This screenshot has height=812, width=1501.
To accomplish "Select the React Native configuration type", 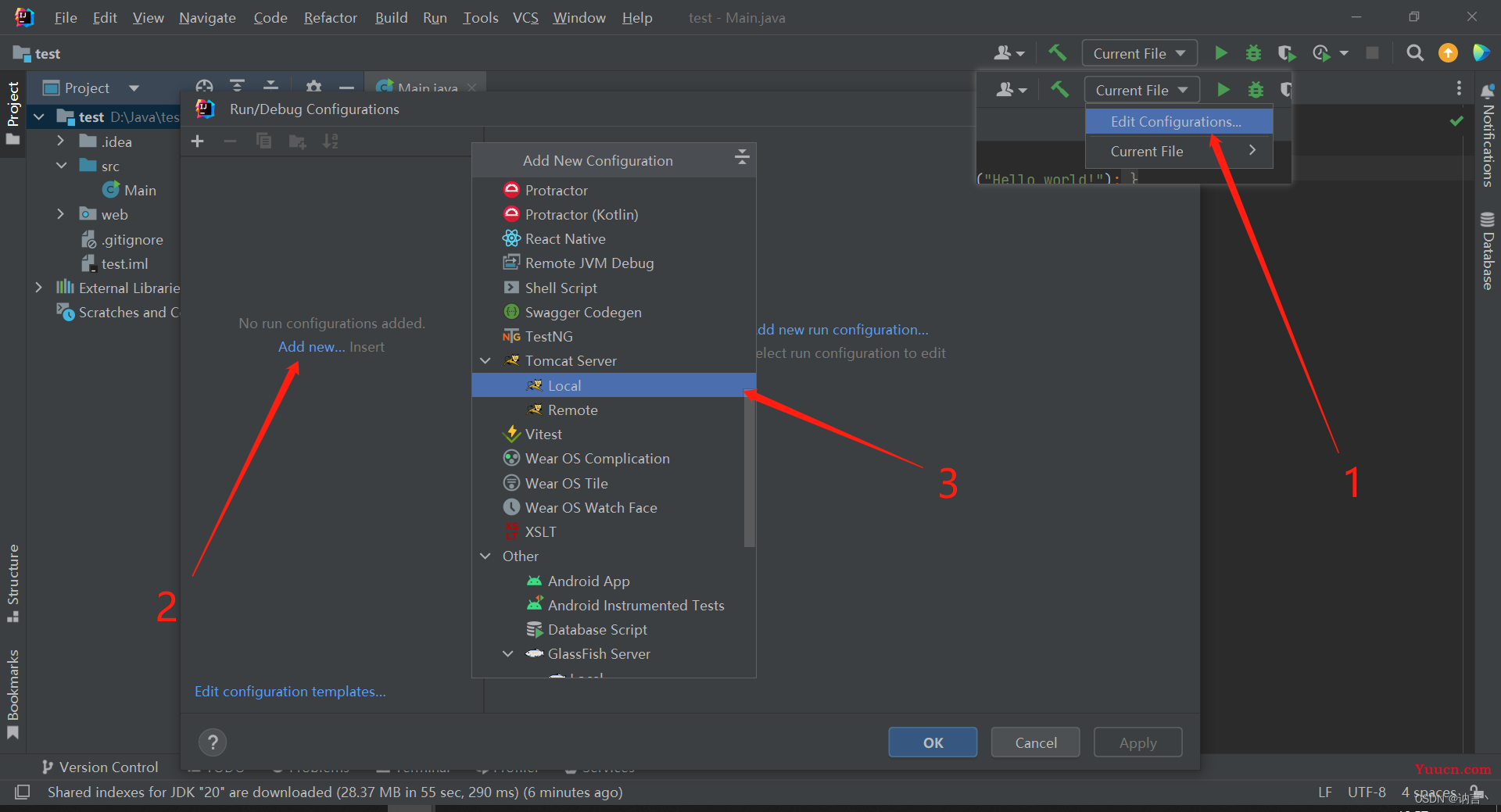I will 614,238.
